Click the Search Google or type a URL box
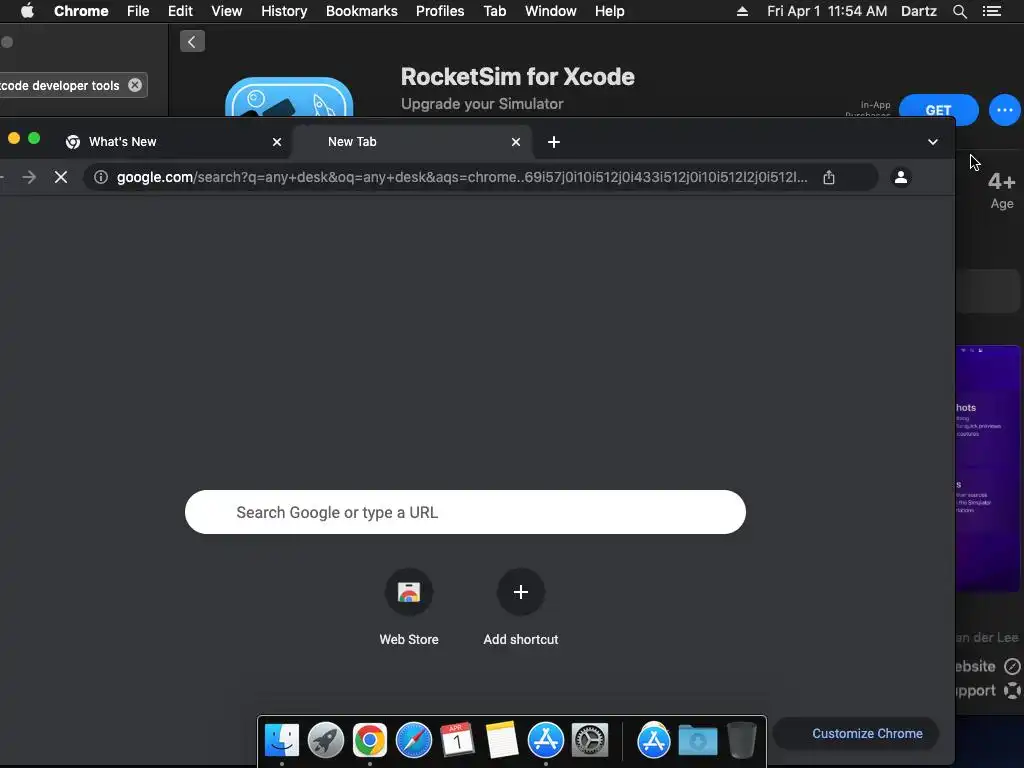Screen dimensions: 1024x768 tap(465, 512)
